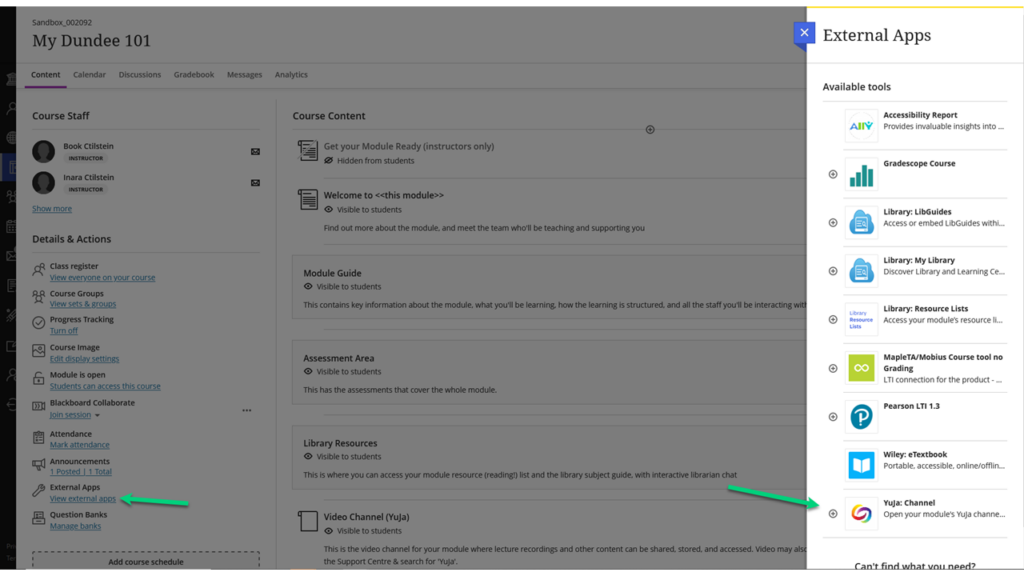Close the External Apps panel

(804, 33)
